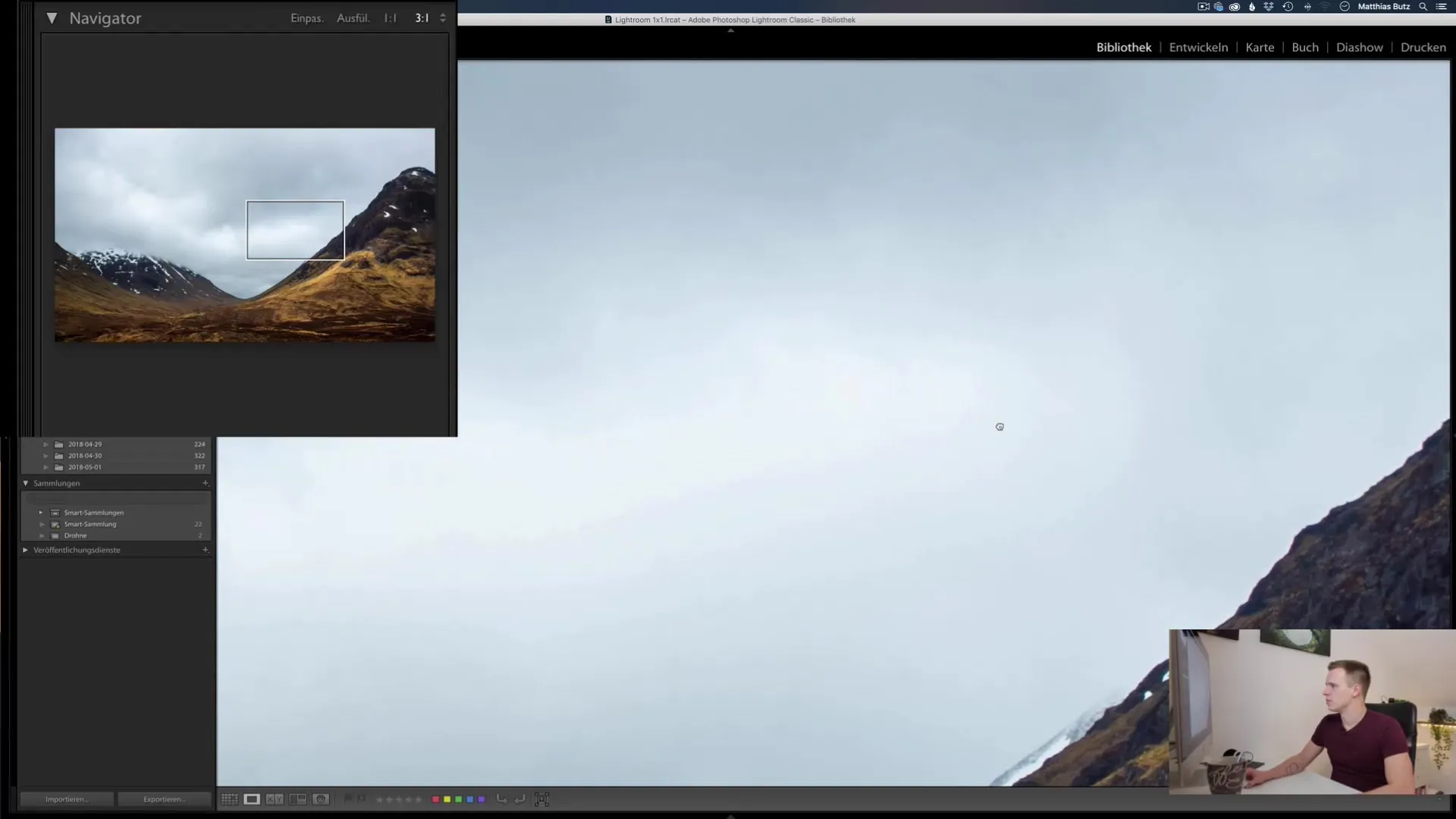This screenshot has height=819, width=1456.
Task: Apply the yellow color label
Action: click(x=447, y=799)
